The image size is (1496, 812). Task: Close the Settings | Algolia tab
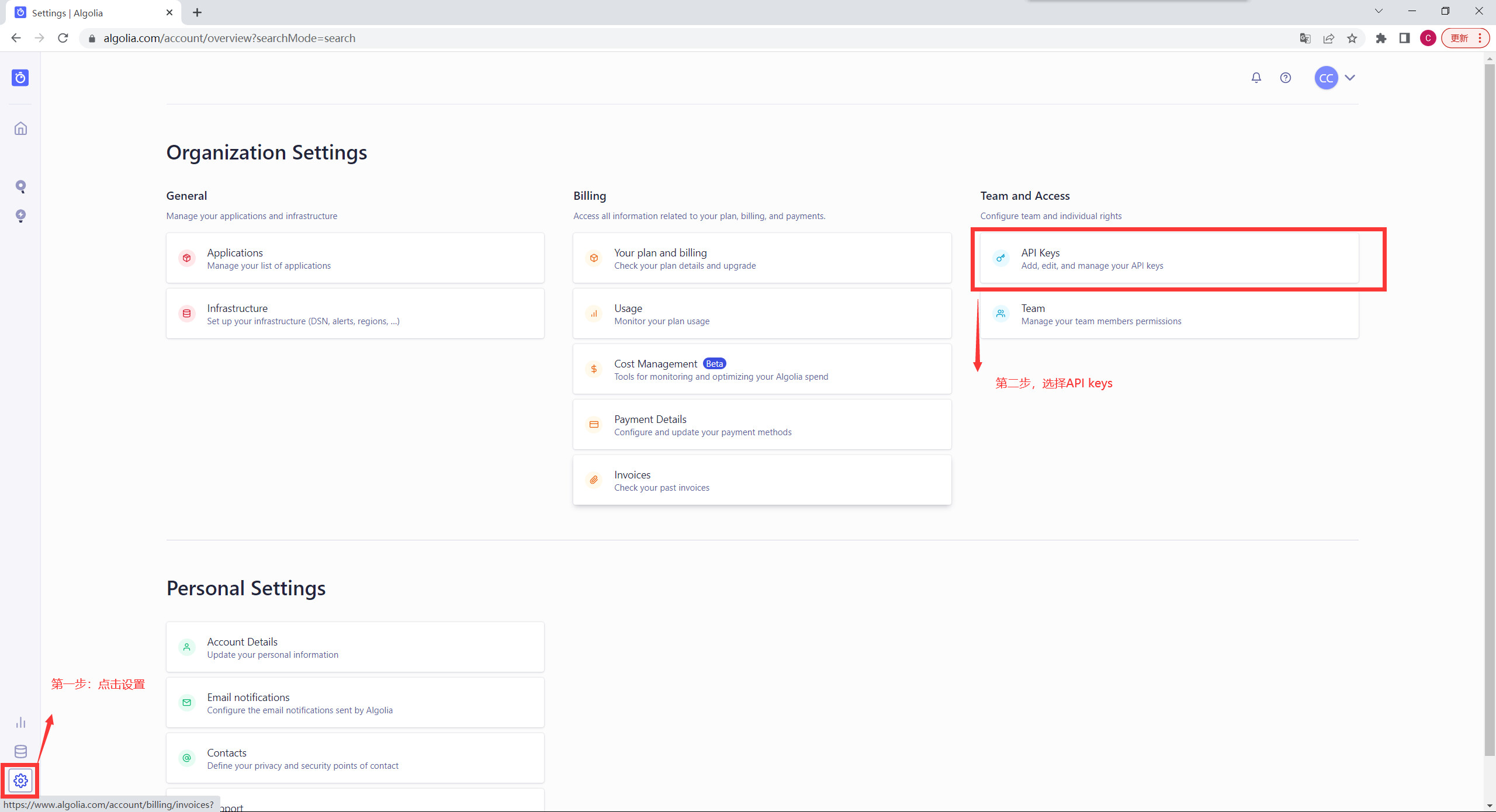coord(169,12)
